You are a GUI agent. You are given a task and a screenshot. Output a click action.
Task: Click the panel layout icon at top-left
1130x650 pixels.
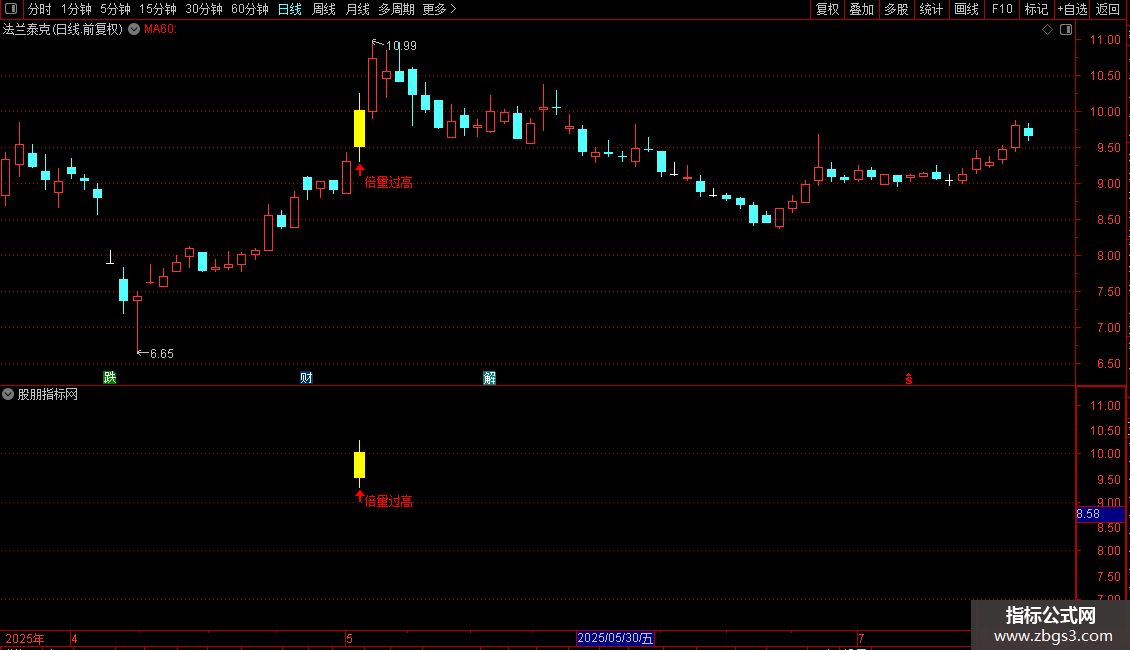tap(11, 9)
